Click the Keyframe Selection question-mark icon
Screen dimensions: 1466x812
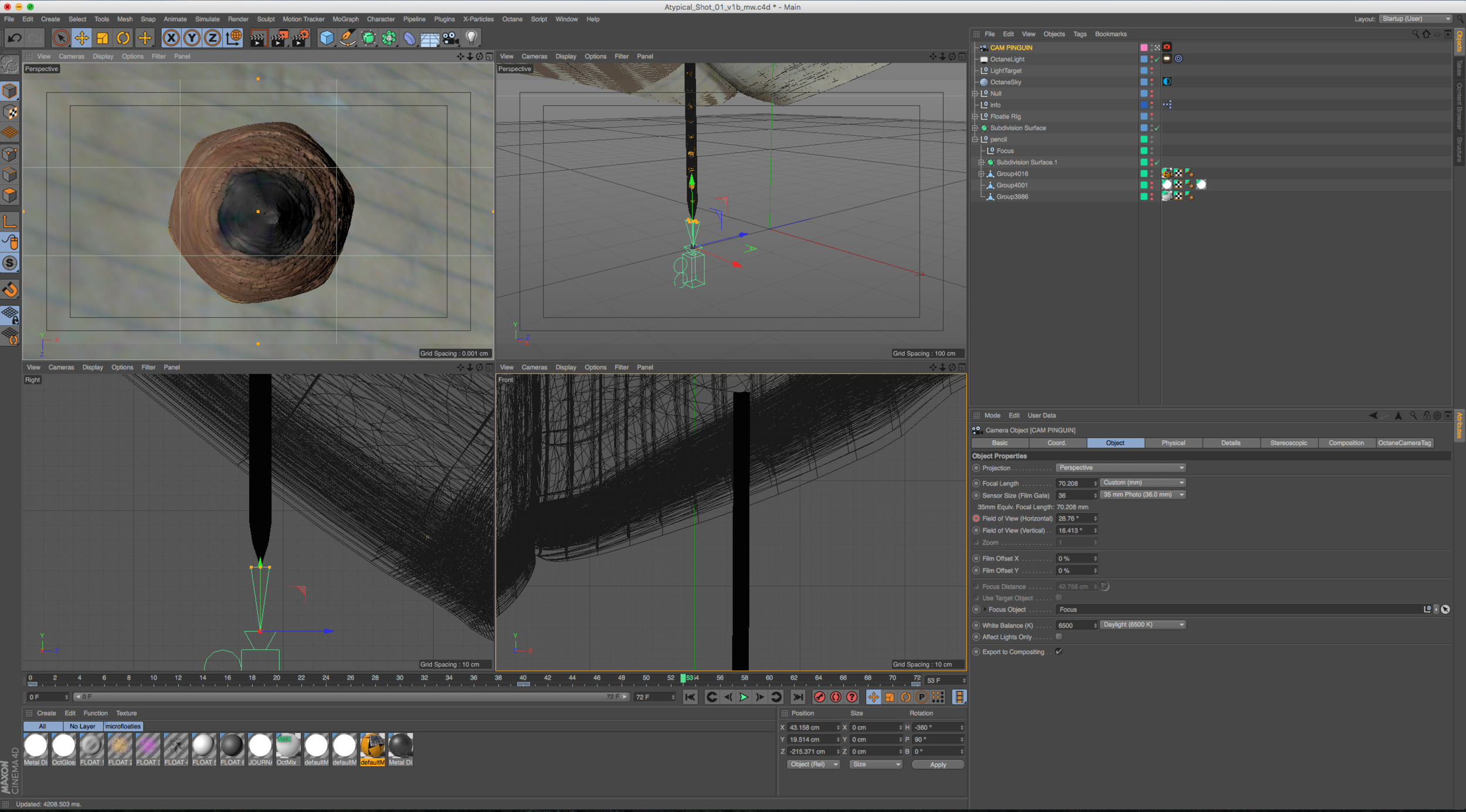click(851, 697)
